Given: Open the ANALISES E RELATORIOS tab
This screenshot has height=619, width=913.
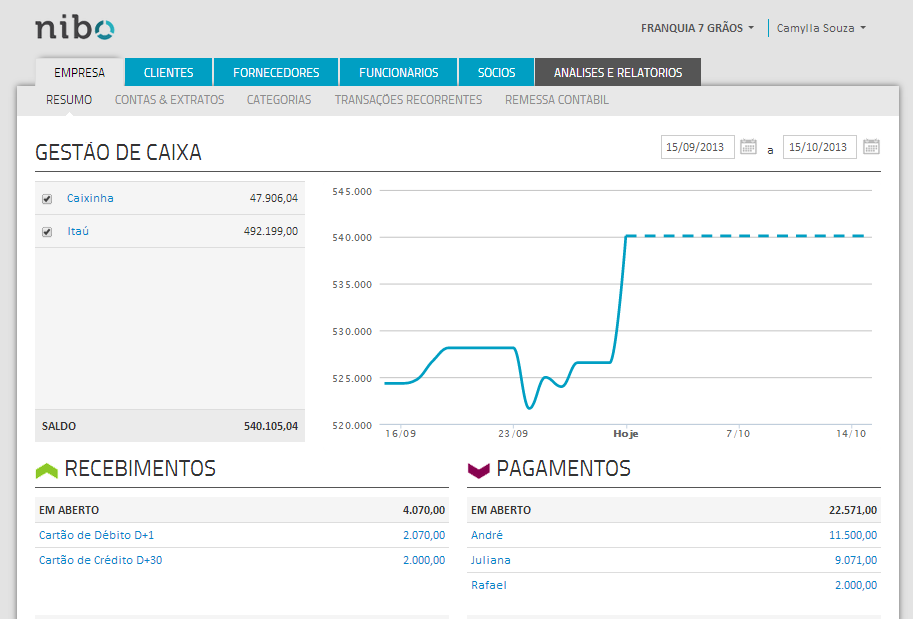Looking at the screenshot, I should click(617, 72).
